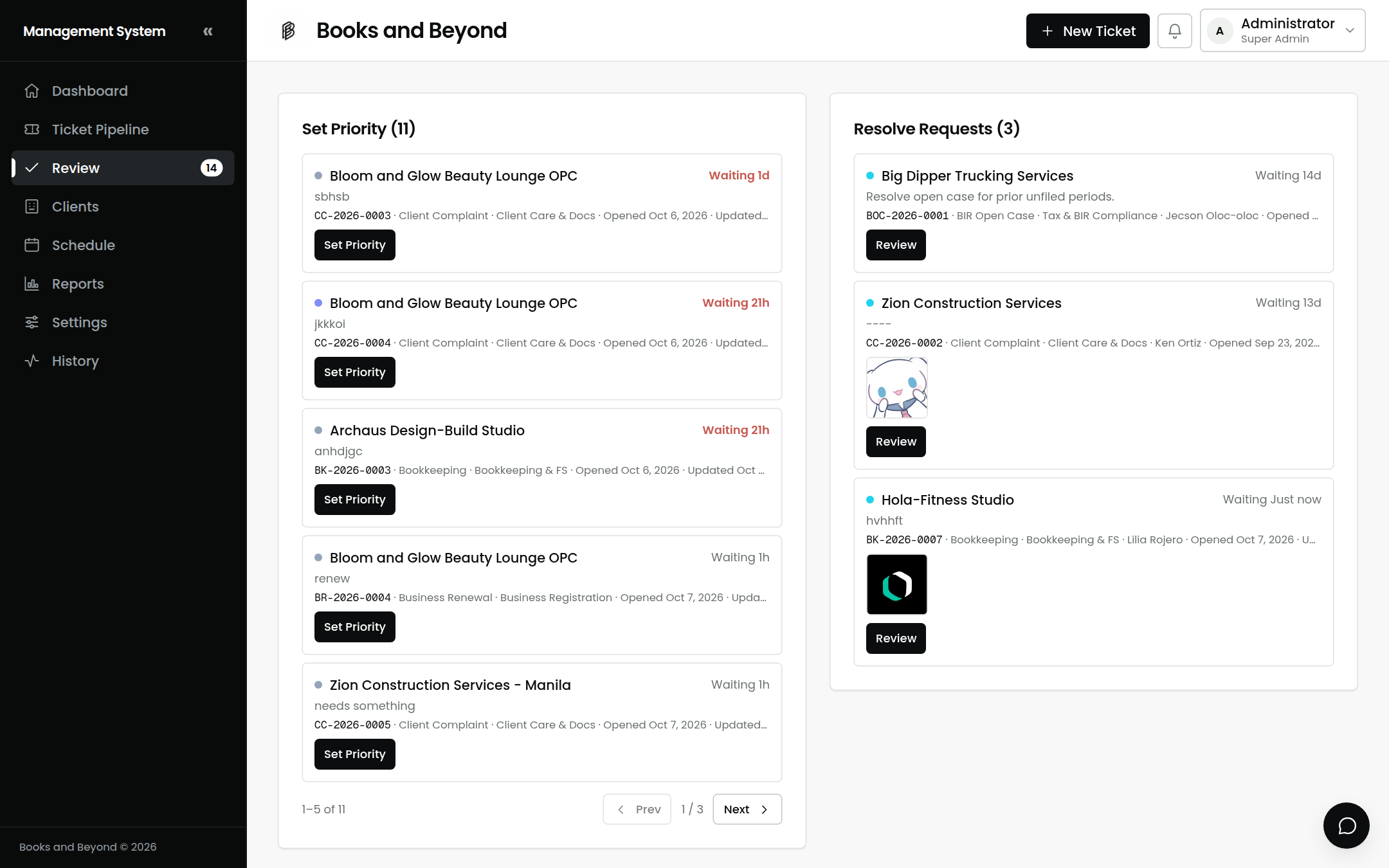The image size is (1389, 868).
Task: Set priority for Archaus Design-Build Studio
Action: point(354,500)
